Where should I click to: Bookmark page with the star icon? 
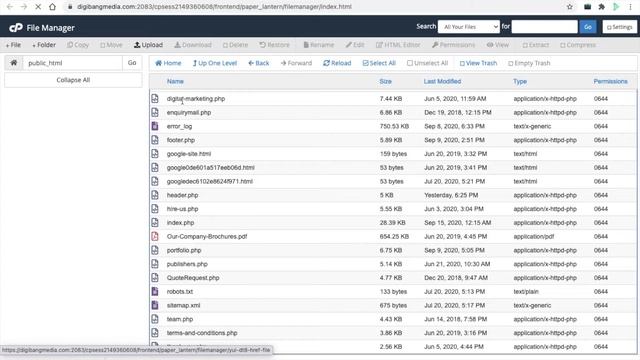[x=570, y=7]
